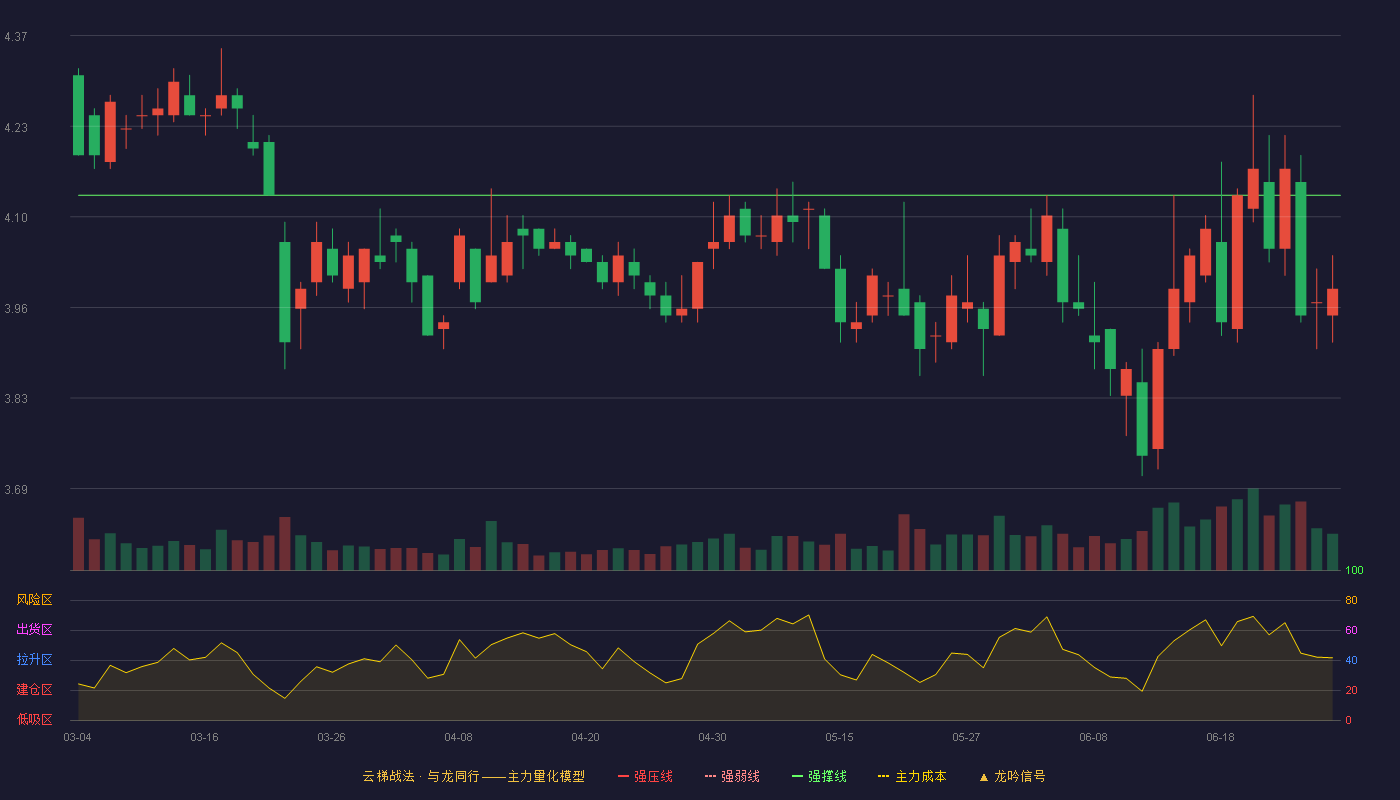Image resolution: width=1400 pixels, height=800 pixels.
Task: Toggle the 强弱线 legend entry
Action: (x=732, y=776)
